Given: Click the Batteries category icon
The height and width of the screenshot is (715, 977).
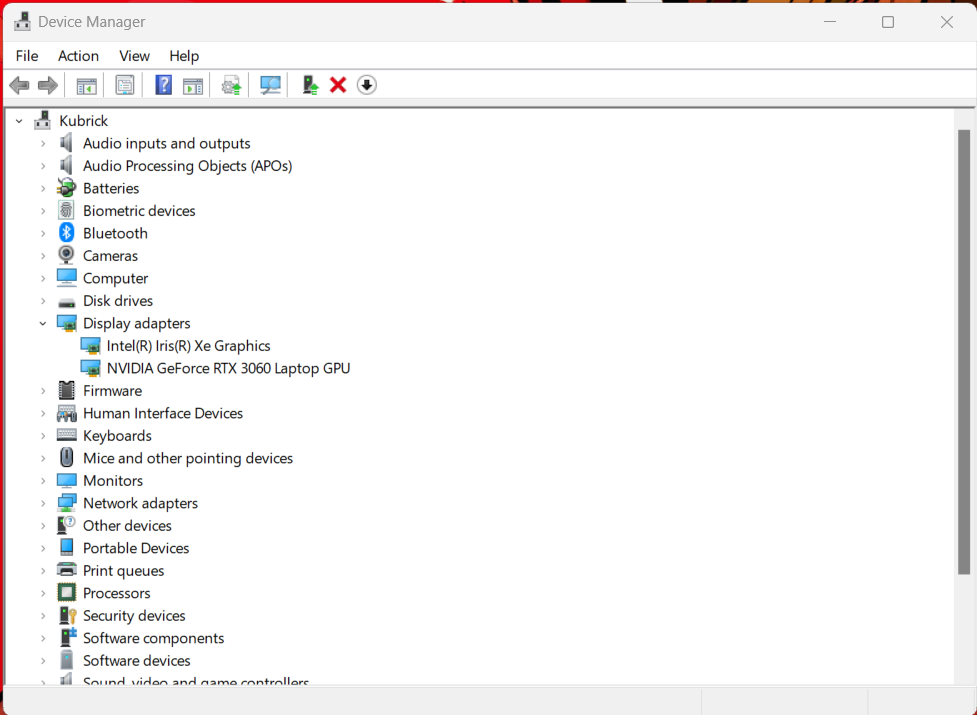Looking at the screenshot, I should coord(66,188).
